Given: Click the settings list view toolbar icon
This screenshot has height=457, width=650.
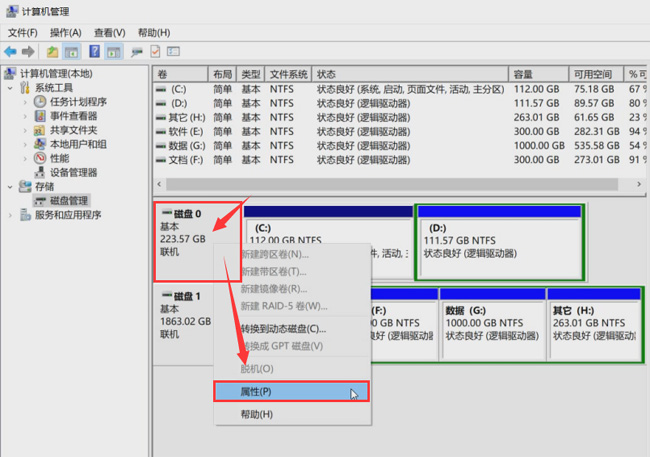Looking at the screenshot, I should pyautogui.click(x=173, y=51).
